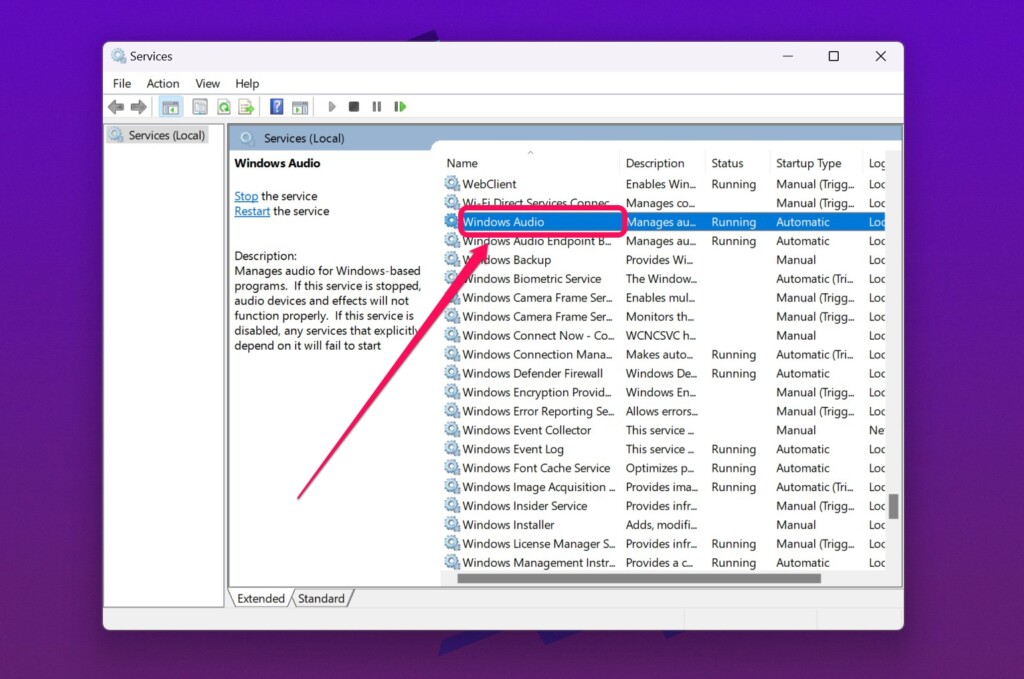This screenshot has height=679, width=1024.
Task: Click the Forward arrow in the toolbar
Action: click(x=138, y=107)
